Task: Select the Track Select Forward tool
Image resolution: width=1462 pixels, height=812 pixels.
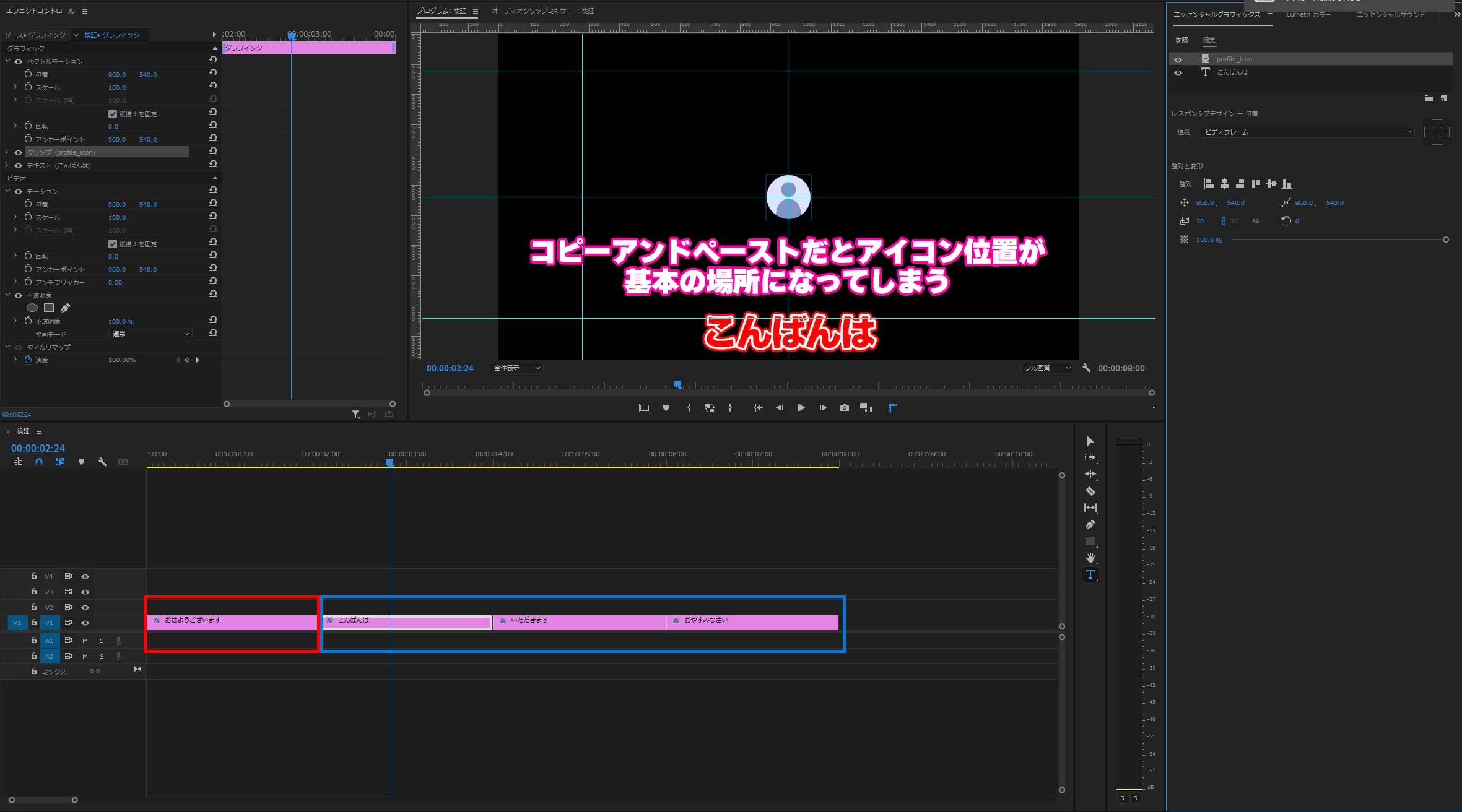Action: coord(1090,457)
